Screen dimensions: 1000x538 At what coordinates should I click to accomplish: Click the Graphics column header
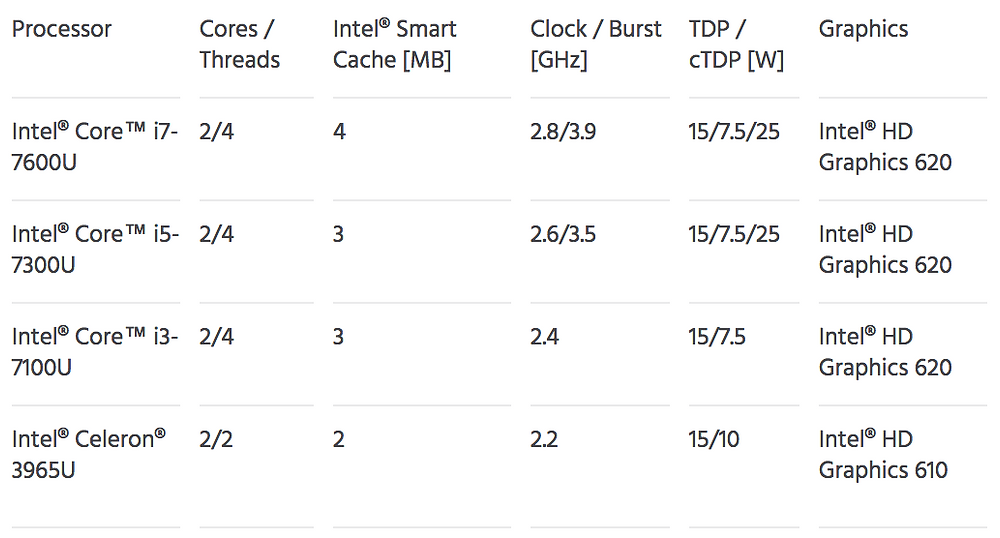click(x=863, y=29)
